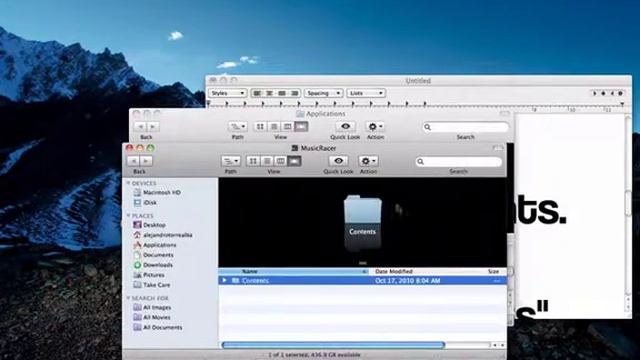This screenshot has width=640, height=360.
Task: Open alejandrotorrealba home folder
Action: tap(162, 235)
